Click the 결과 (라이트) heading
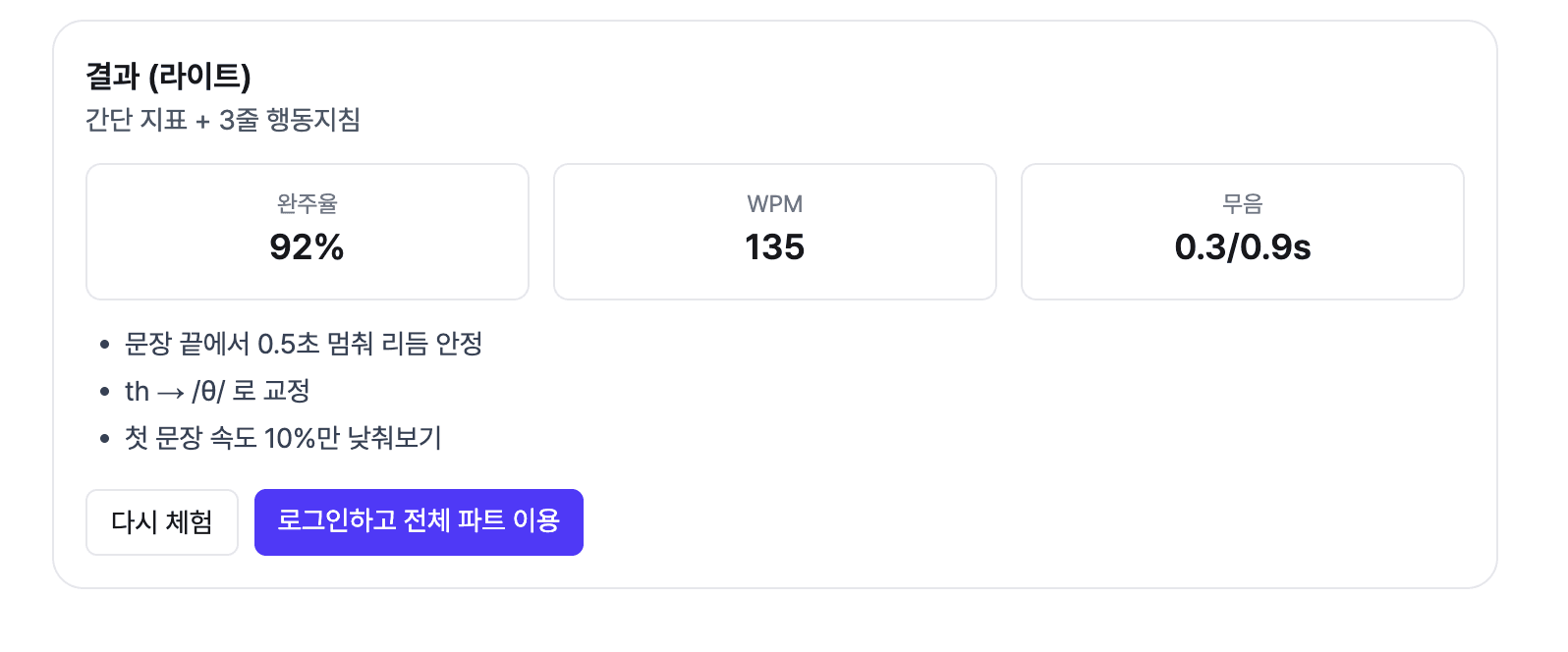 [x=170, y=74]
